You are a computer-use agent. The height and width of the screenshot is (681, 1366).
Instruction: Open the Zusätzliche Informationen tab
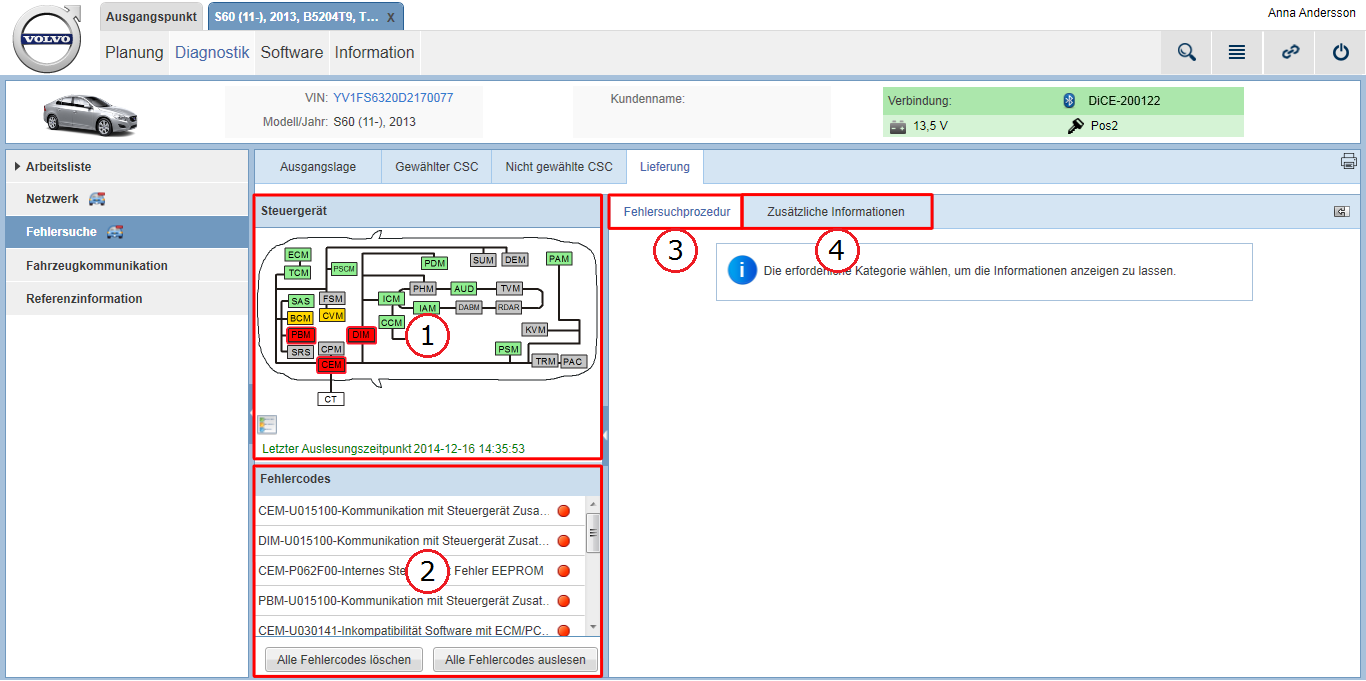[x=836, y=212]
